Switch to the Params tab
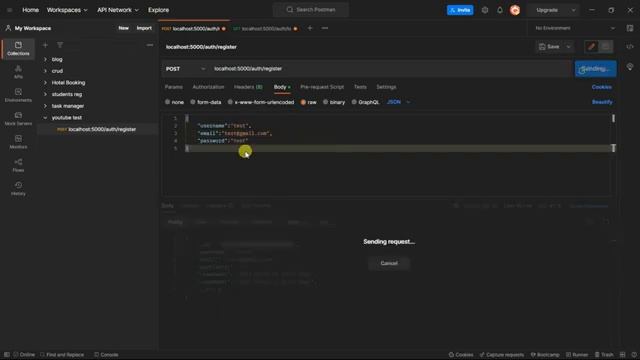The image size is (640, 360). 173,87
